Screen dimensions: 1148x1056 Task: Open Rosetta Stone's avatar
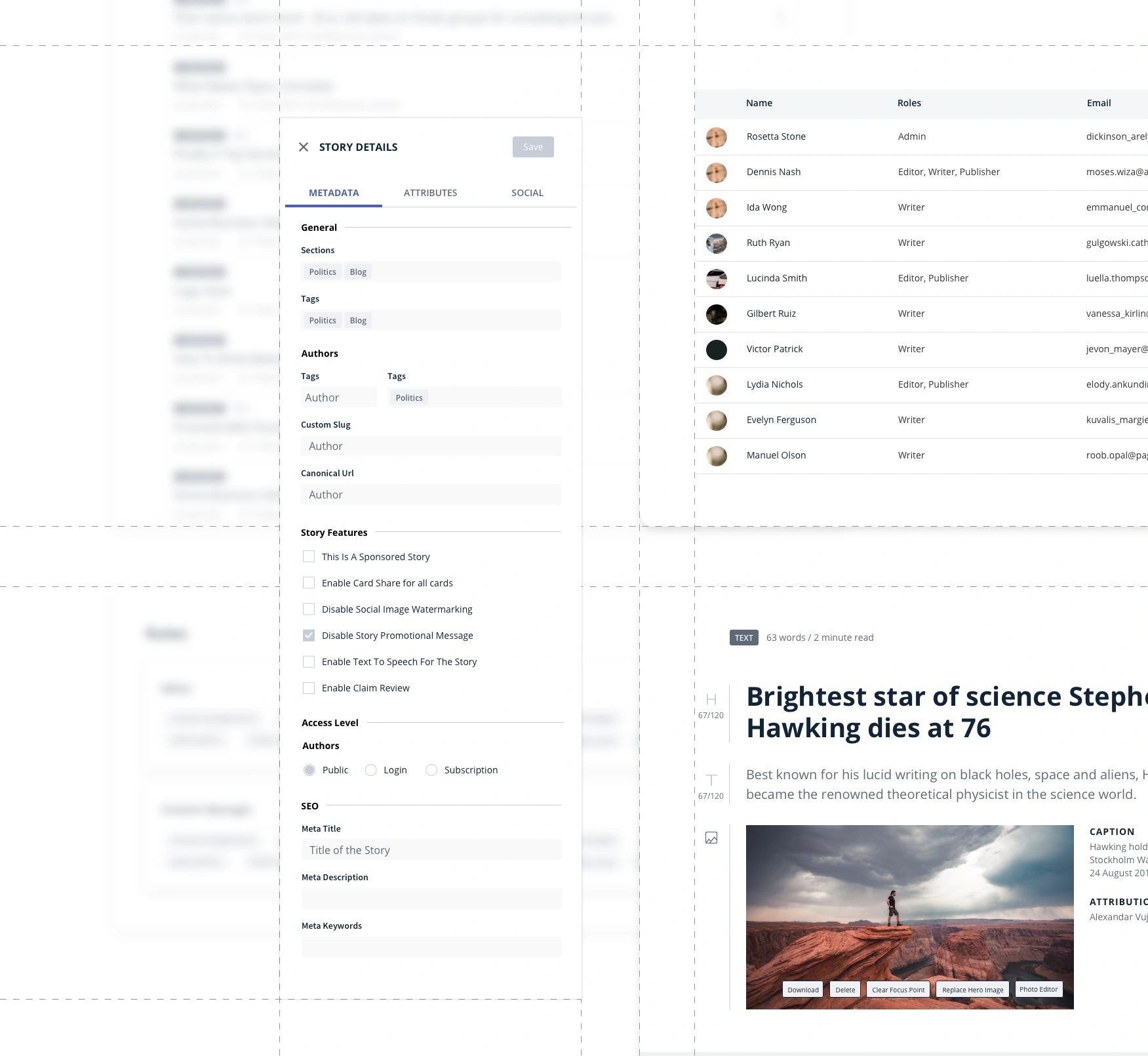point(716,138)
